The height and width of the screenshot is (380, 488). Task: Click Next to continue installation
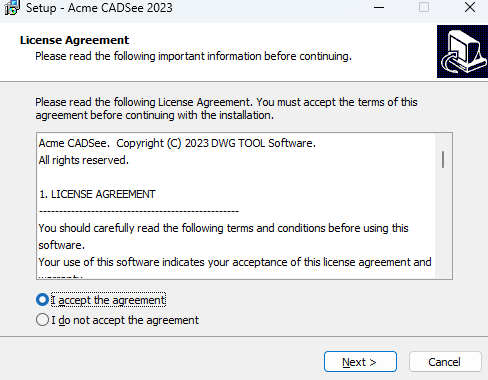(x=360, y=362)
